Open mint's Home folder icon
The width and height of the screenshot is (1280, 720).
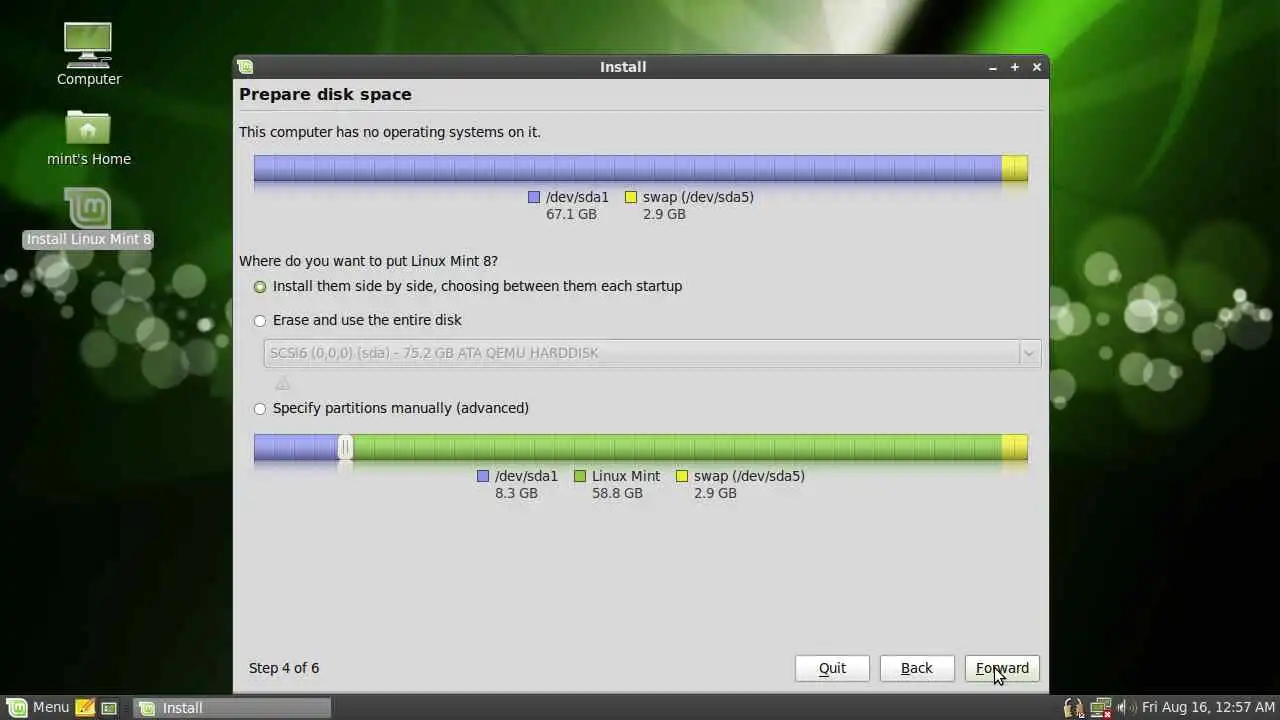point(88,137)
